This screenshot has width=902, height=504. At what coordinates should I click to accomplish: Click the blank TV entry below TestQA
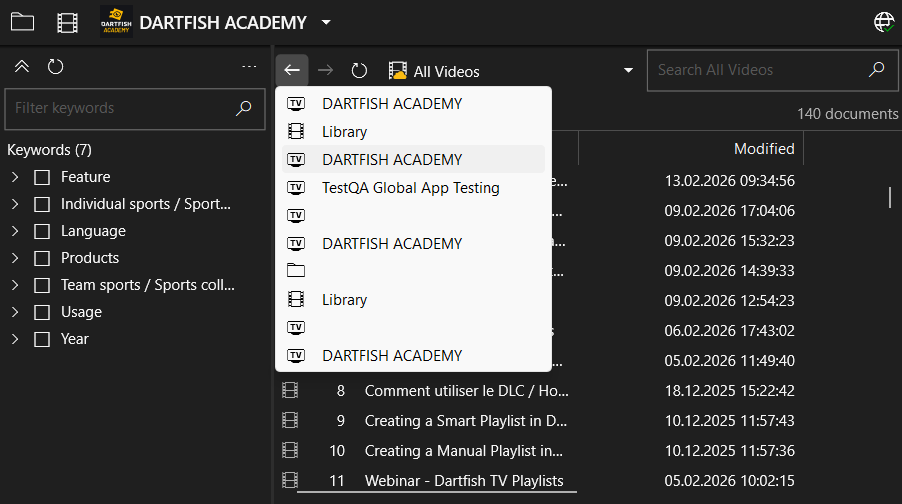click(413, 216)
